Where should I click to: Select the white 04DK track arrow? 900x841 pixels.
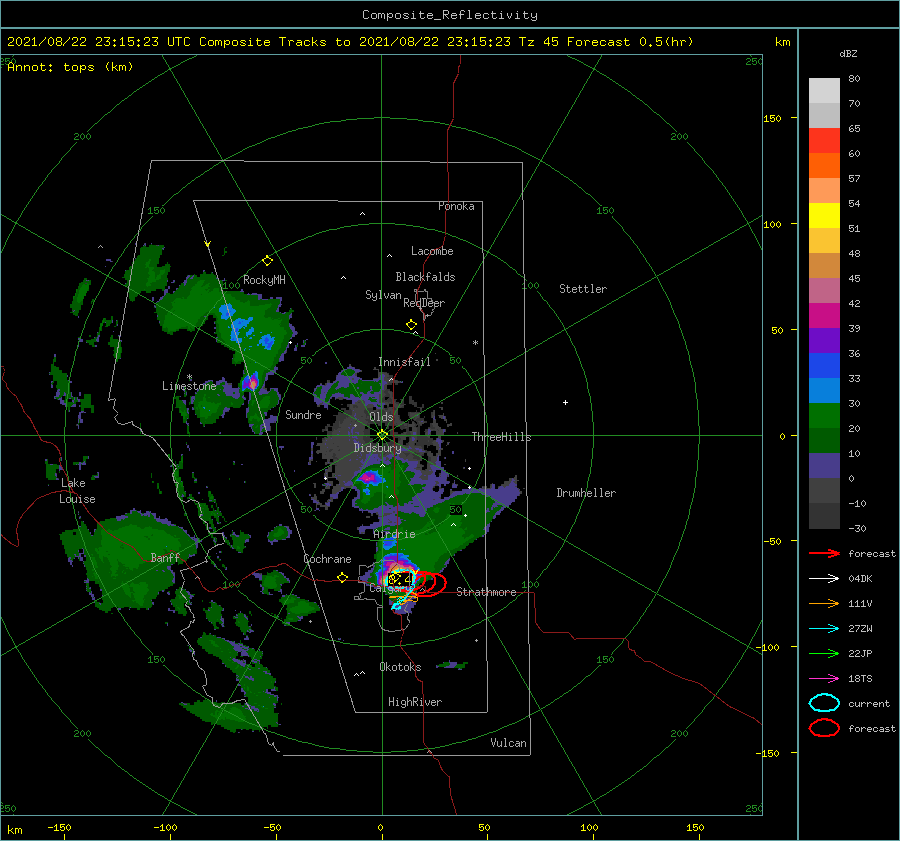point(824,579)
